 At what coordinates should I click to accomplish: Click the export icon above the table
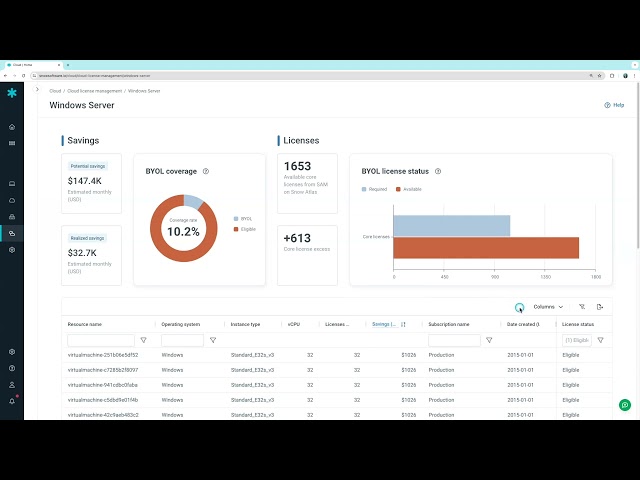click(x=600, y=307)
